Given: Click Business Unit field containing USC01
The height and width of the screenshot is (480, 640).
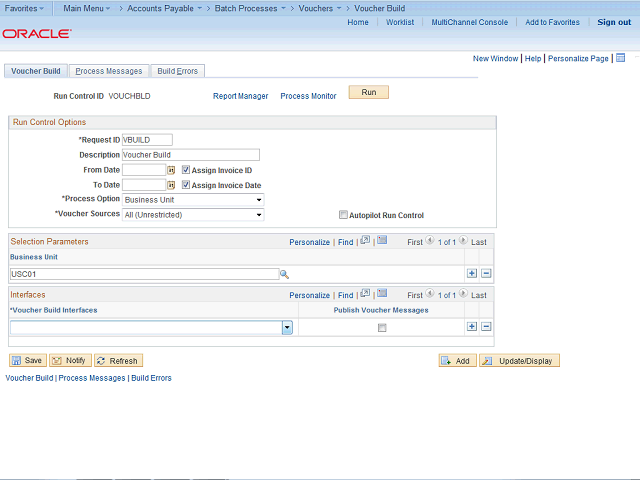Looking at the screenshot, I should click(x=144, y=274).
